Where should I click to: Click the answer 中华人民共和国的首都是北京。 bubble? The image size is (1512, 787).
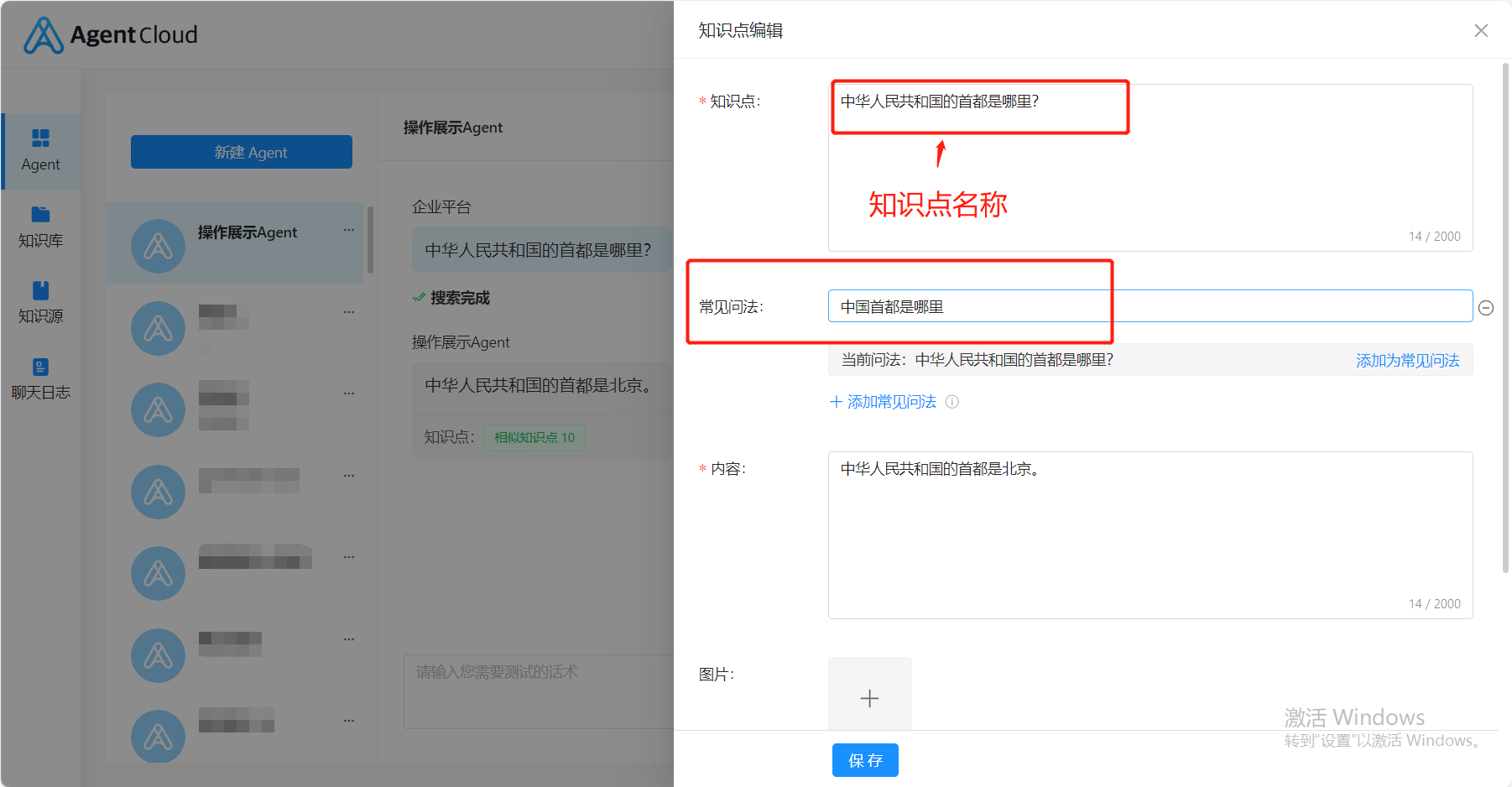(542, 386)
